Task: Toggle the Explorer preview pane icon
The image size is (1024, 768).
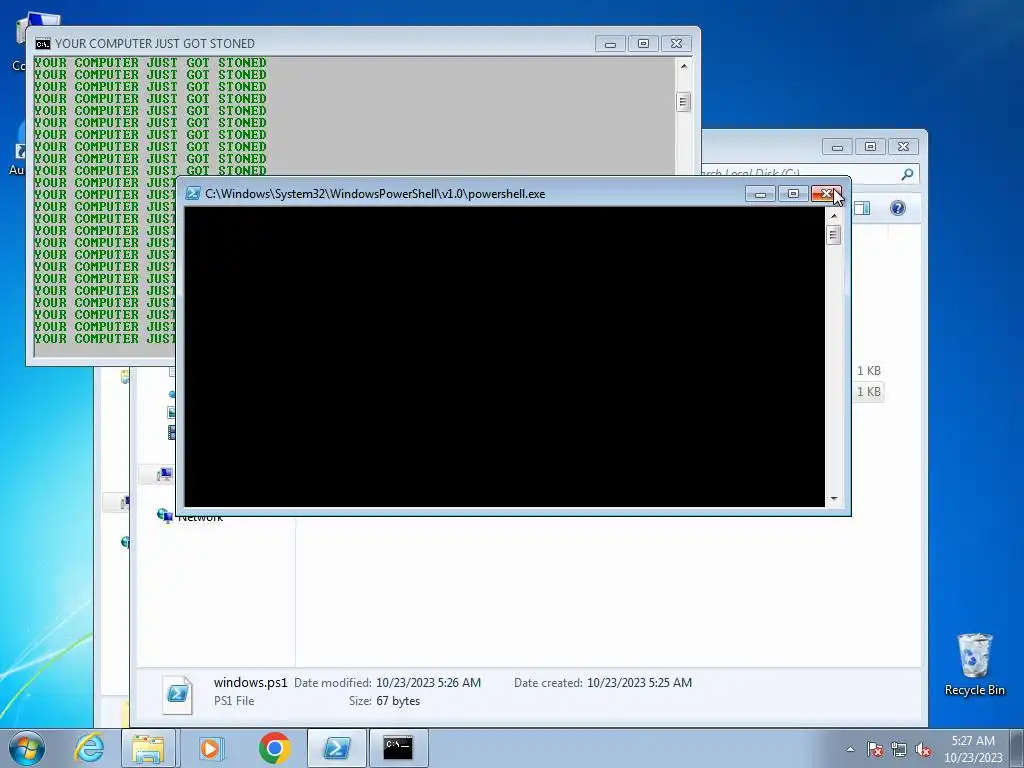Action: tap(862, 208)
